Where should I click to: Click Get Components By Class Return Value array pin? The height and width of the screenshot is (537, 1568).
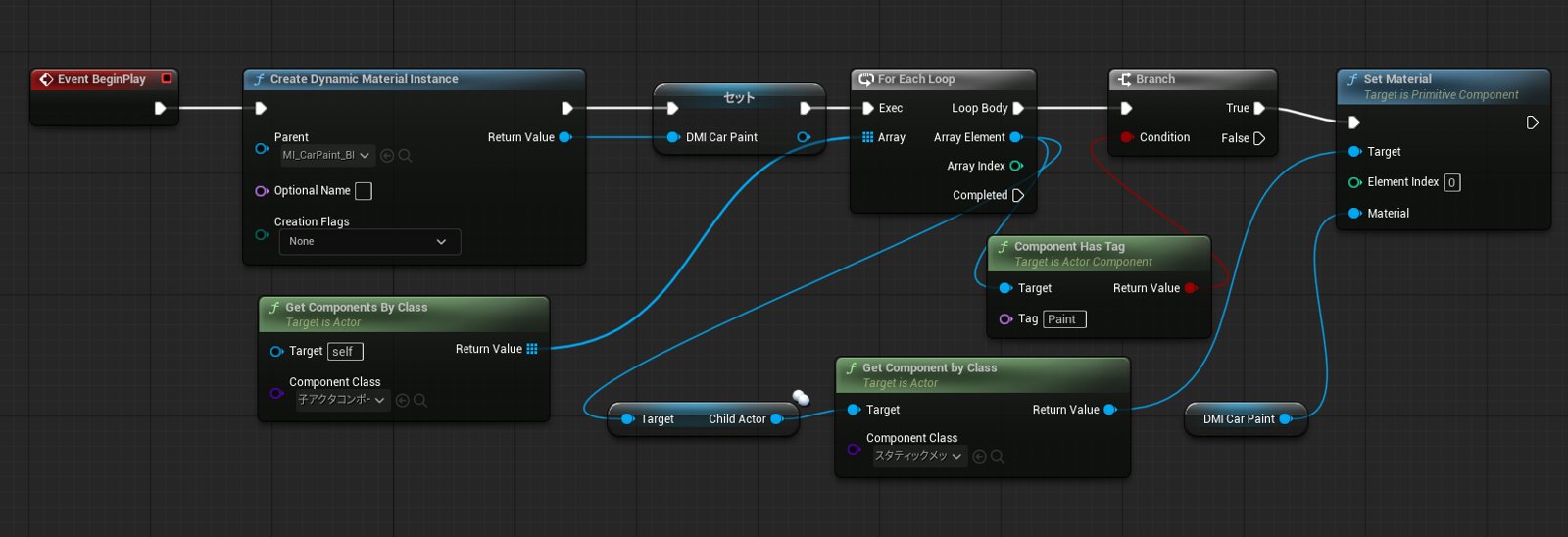[x=532, y=349]
